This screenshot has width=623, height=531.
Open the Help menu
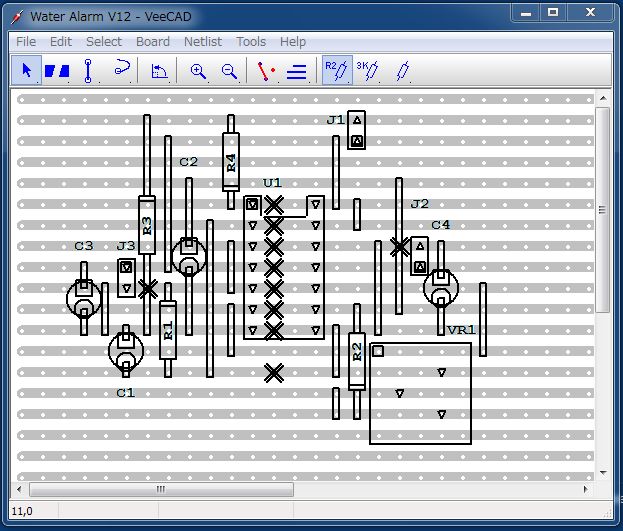click(293, 41)
